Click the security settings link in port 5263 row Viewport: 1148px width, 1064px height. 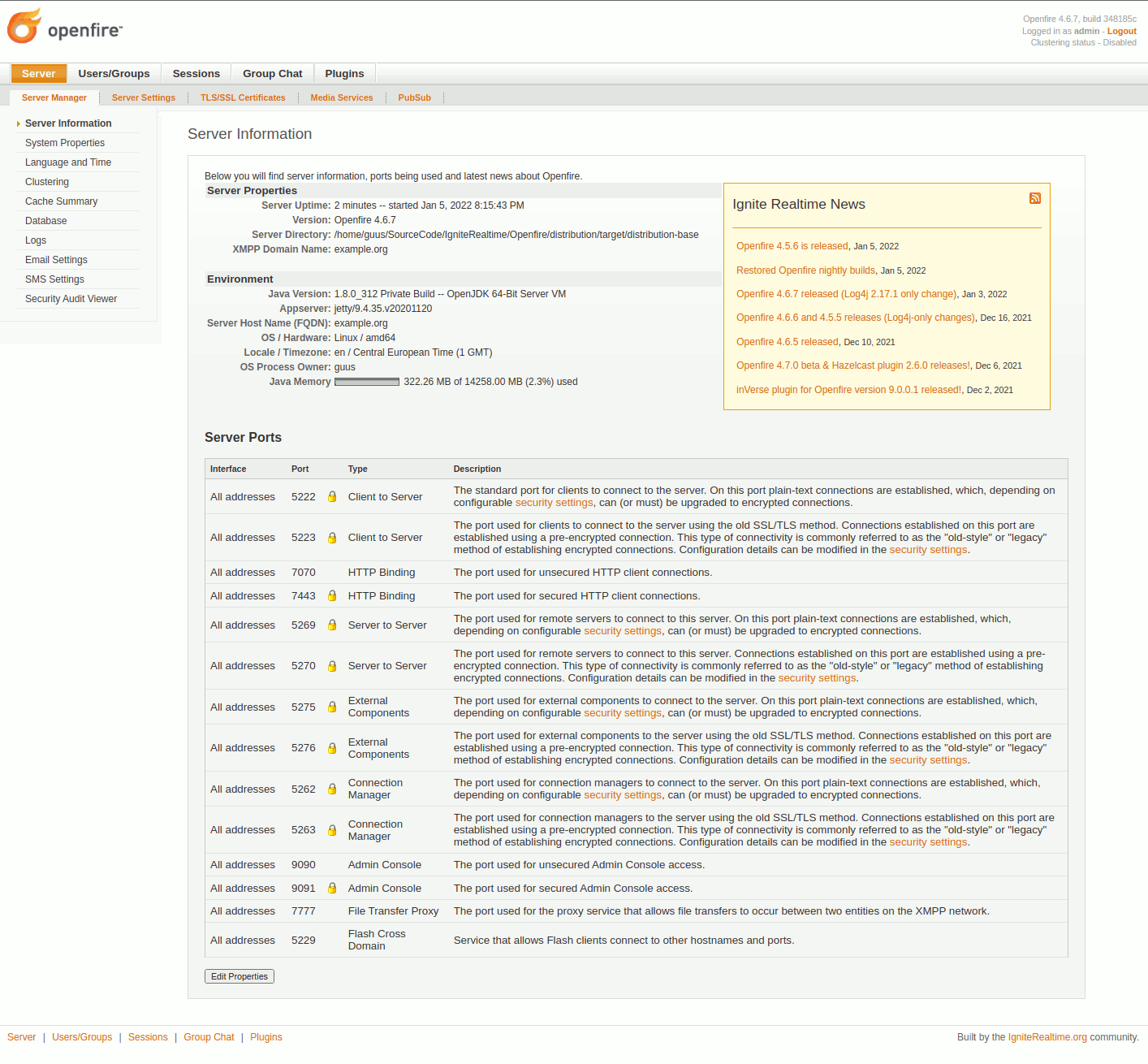(929, 842)
